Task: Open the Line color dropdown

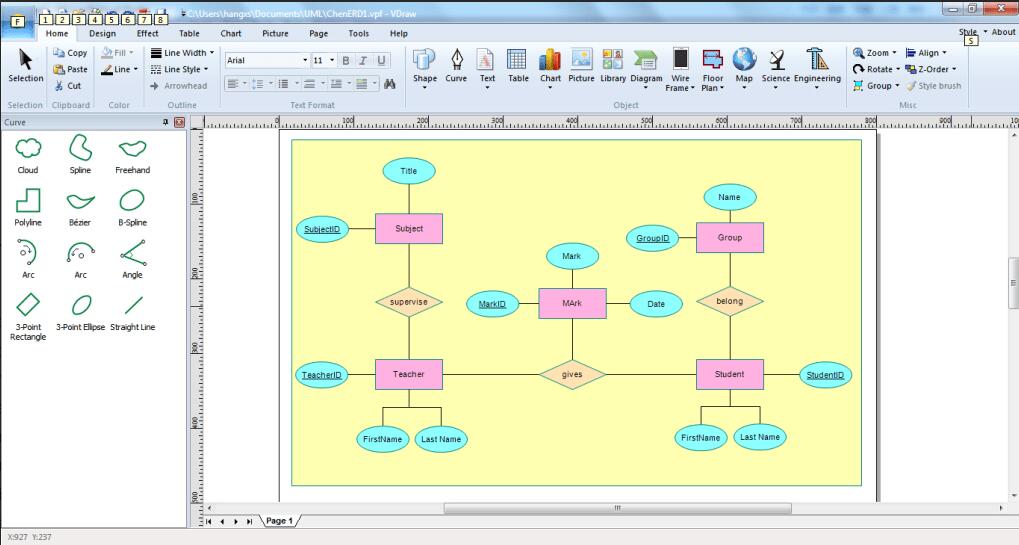Action: 120,69
